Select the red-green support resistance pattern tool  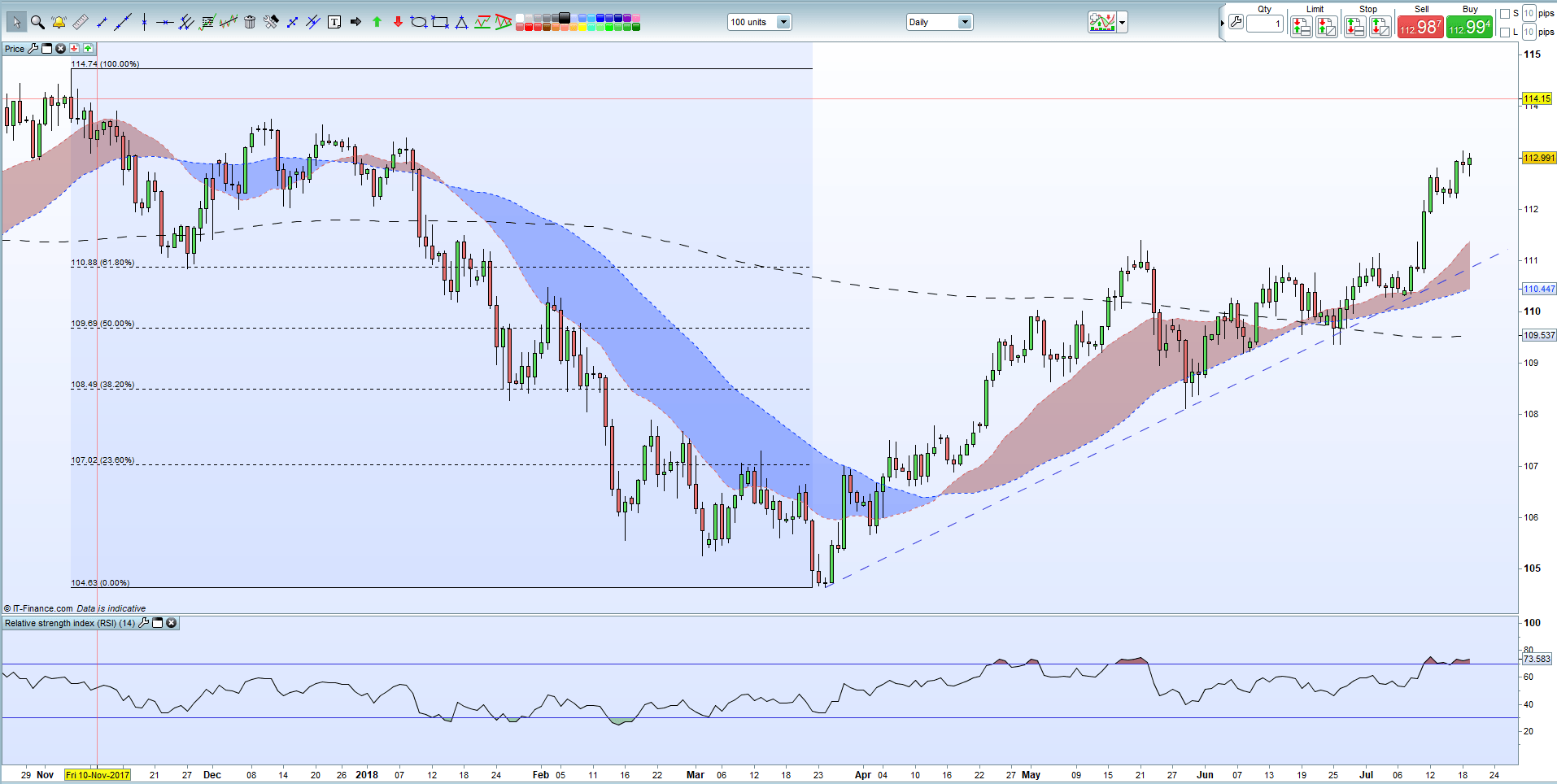pos(482,22)
